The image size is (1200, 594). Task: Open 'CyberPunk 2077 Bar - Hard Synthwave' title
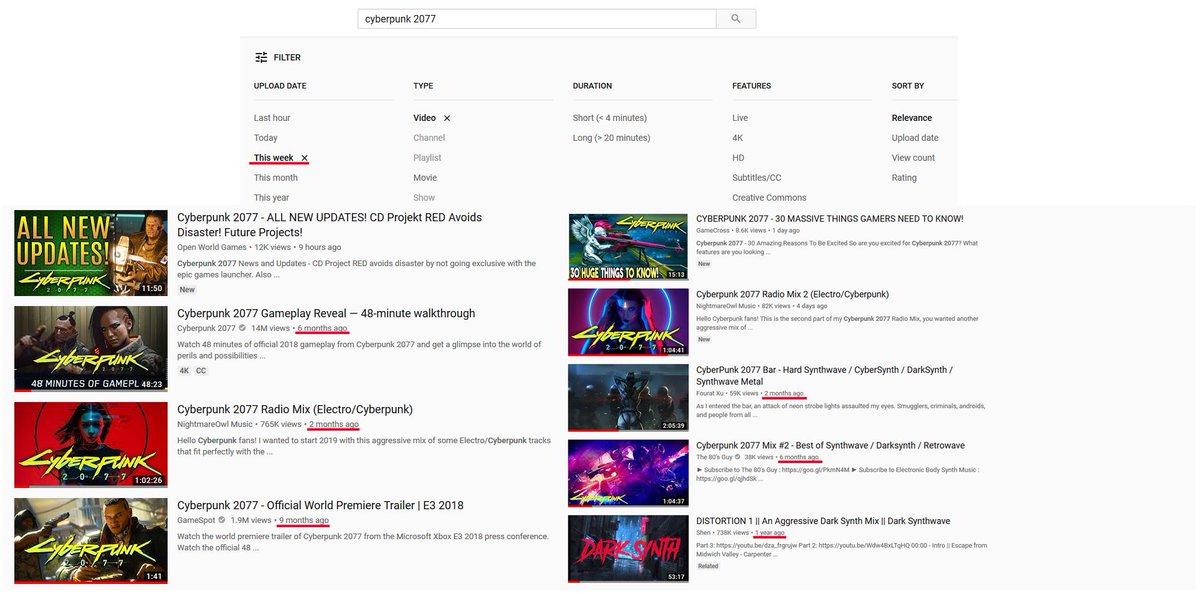coord(824,376)
